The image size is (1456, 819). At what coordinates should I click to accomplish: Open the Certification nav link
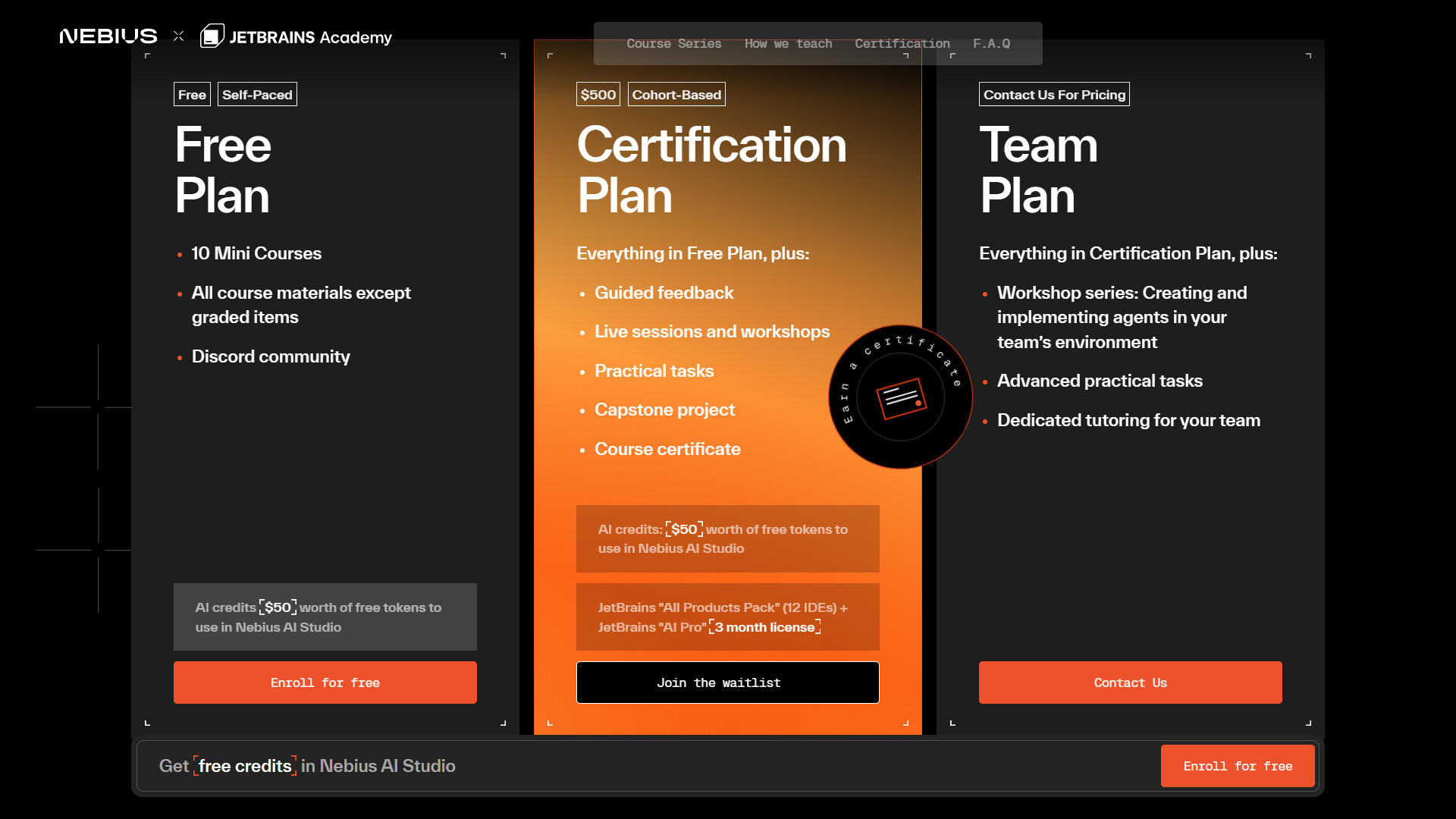(902, 44)
